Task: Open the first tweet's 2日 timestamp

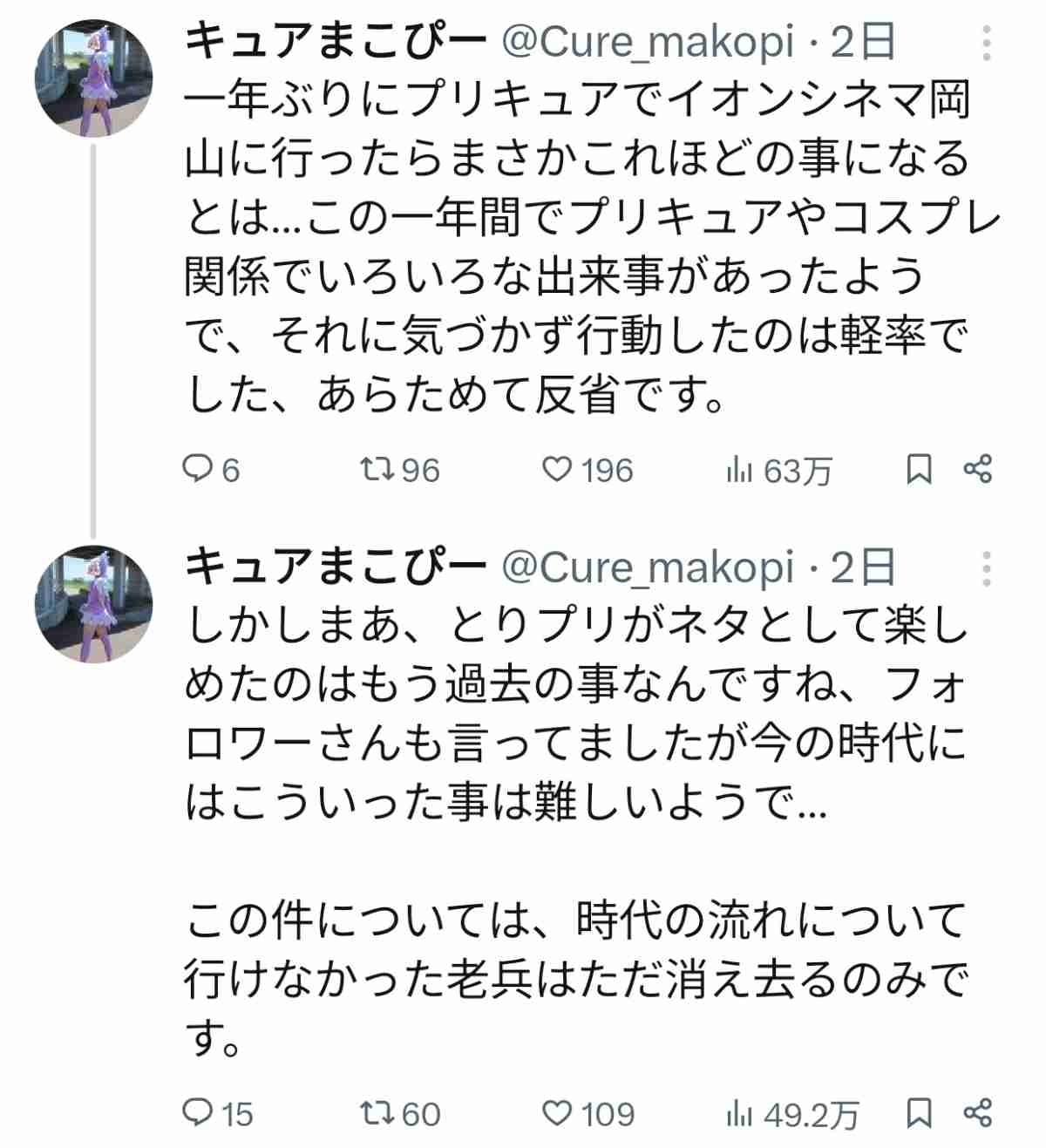Action: click(862, 42)
